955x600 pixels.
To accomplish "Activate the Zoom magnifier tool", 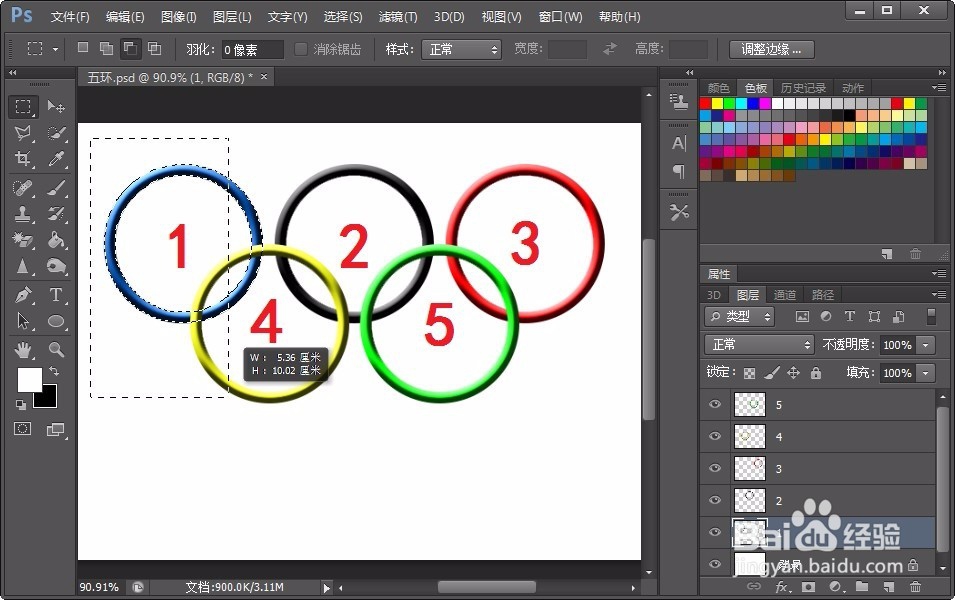I will 56,350.
